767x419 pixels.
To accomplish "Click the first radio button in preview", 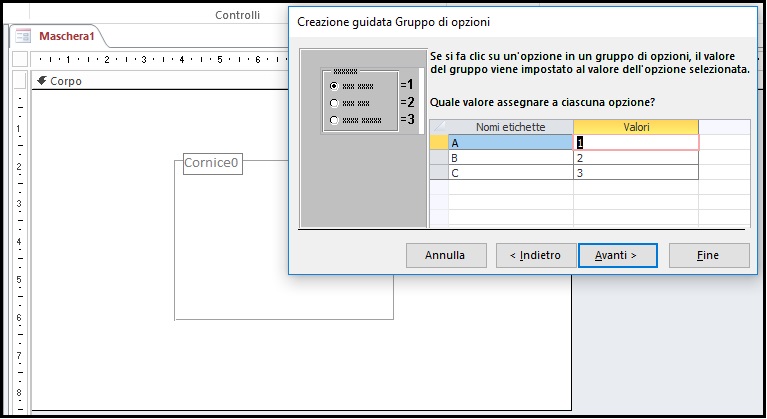I will pyautogui.click(x=334, y=86).
